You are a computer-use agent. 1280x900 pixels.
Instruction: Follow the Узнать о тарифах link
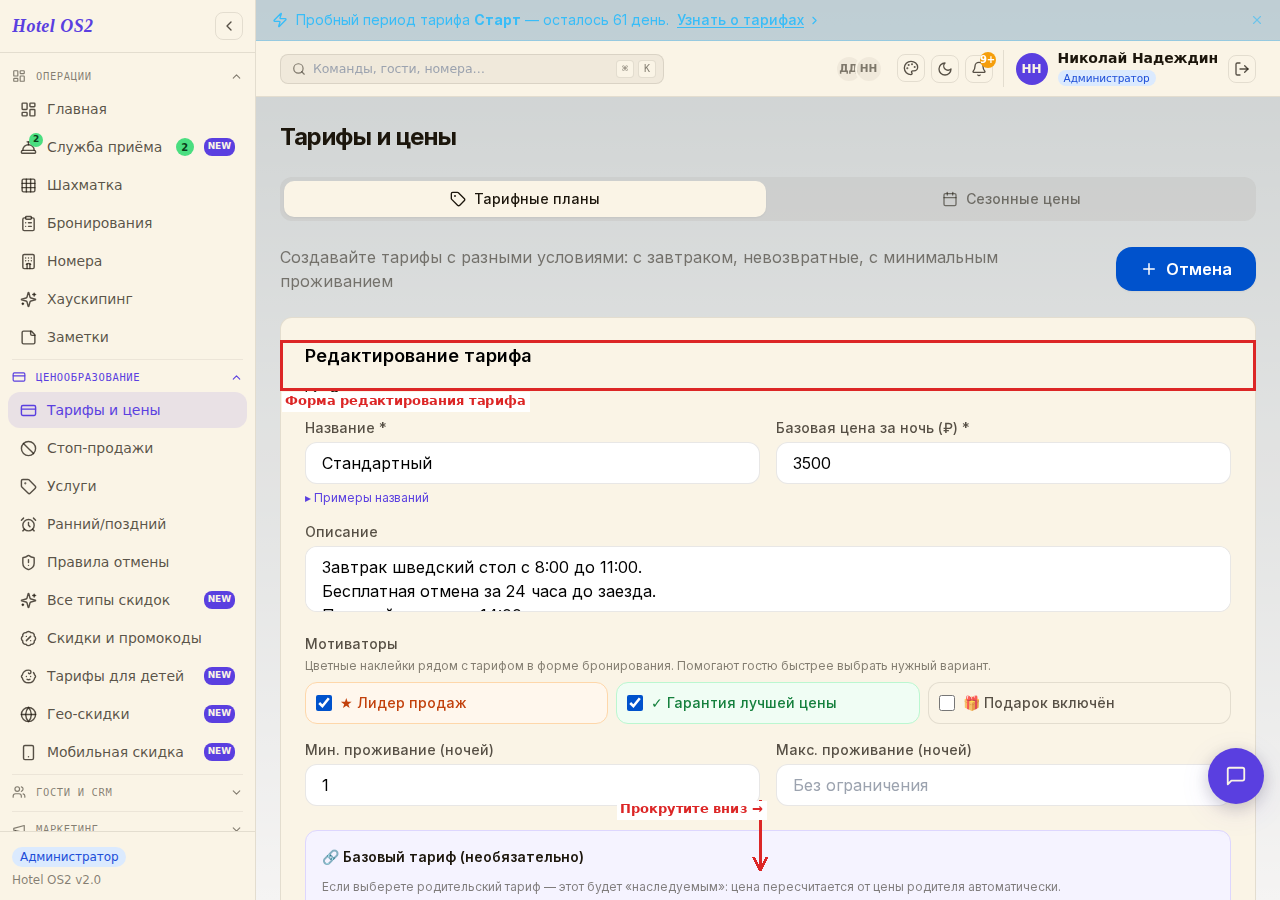point(740,20)
